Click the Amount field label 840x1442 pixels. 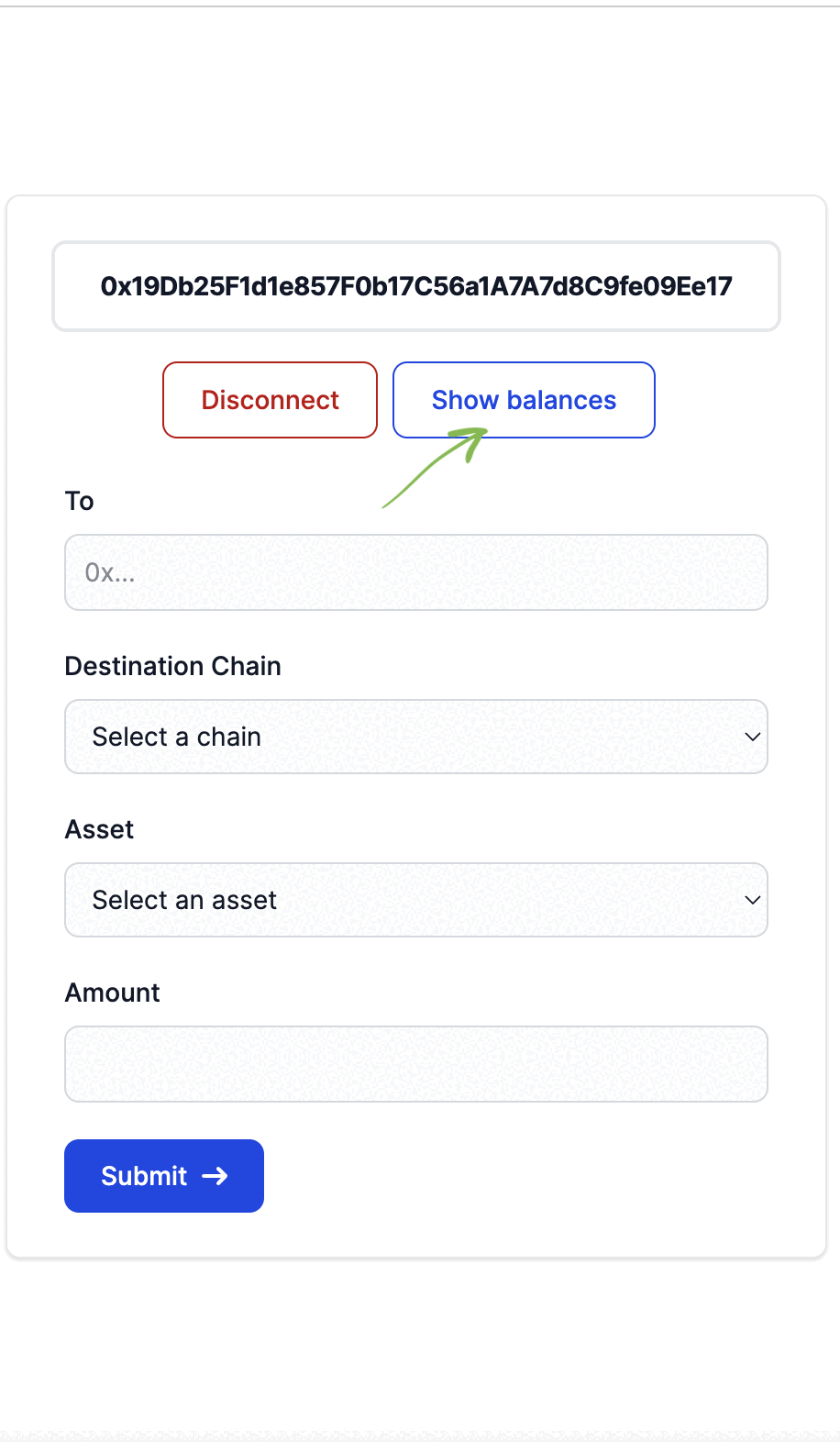tap(113, 993)
